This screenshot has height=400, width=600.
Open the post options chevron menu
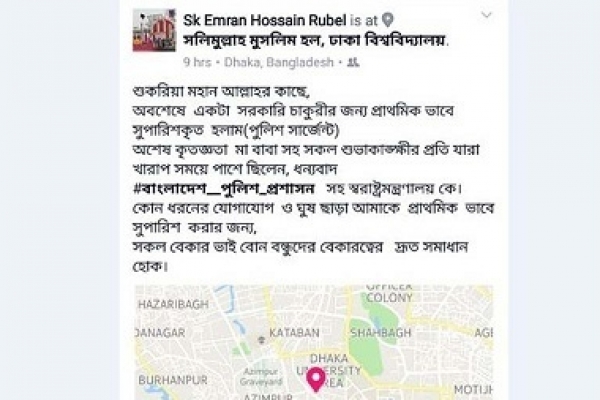pyautogui.click(x=486, y=15)
